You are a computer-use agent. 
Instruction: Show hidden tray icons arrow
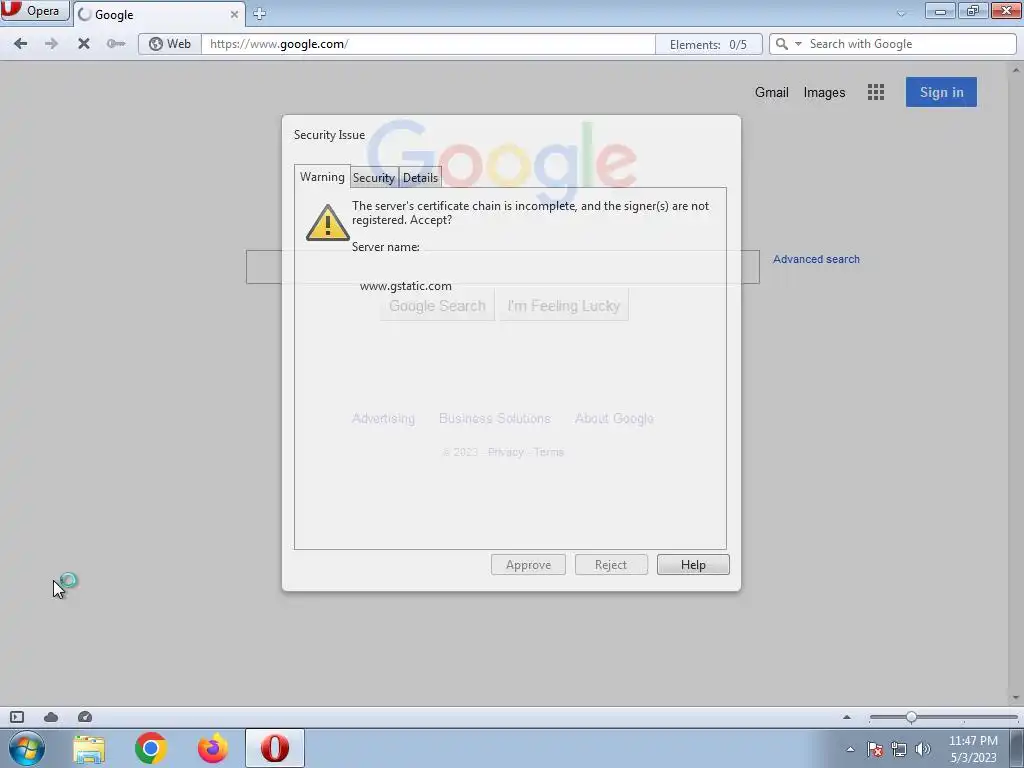[x=850, y=749]
